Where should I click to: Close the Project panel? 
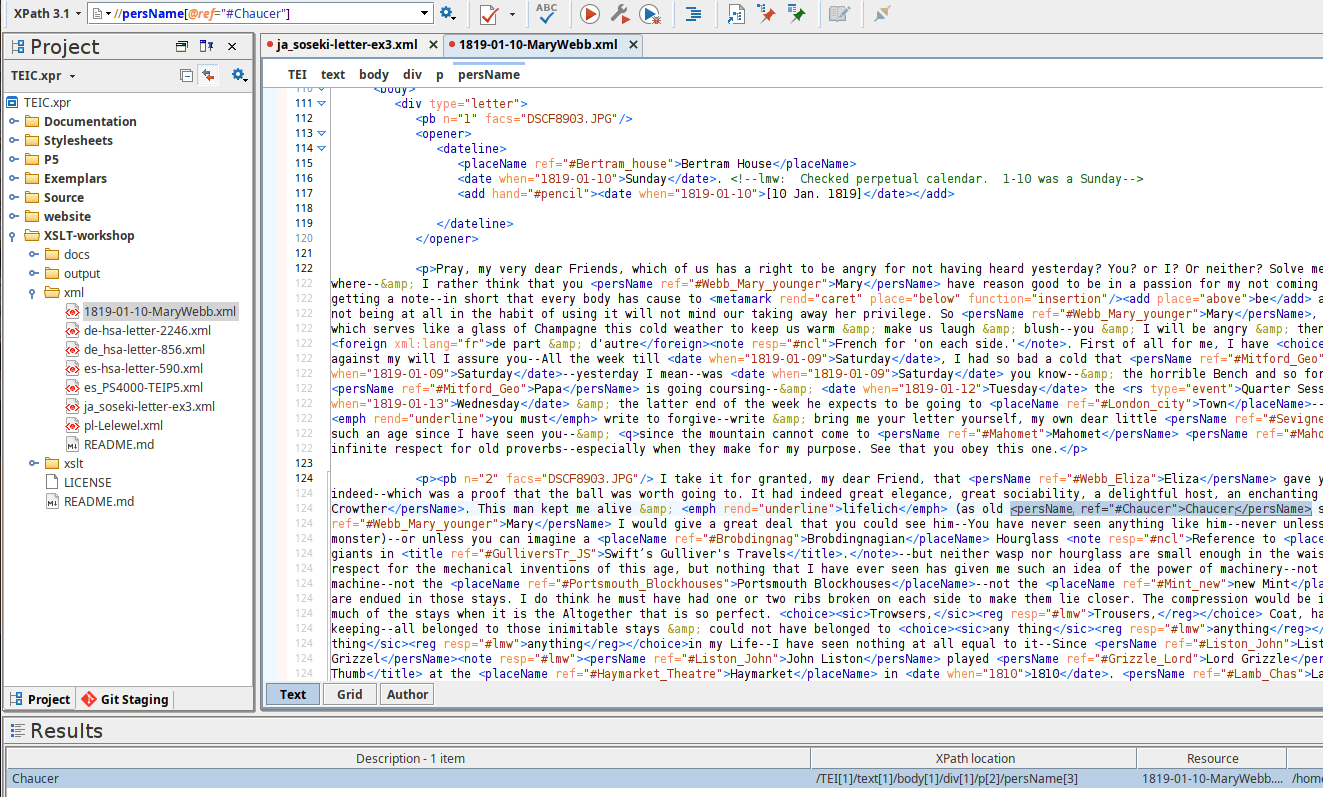click(232, 47)
